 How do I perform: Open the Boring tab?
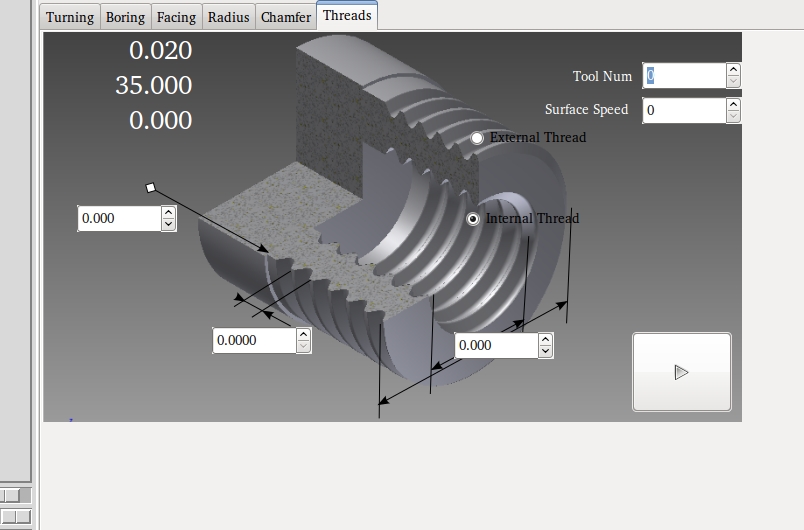click(x=126, y=17)
